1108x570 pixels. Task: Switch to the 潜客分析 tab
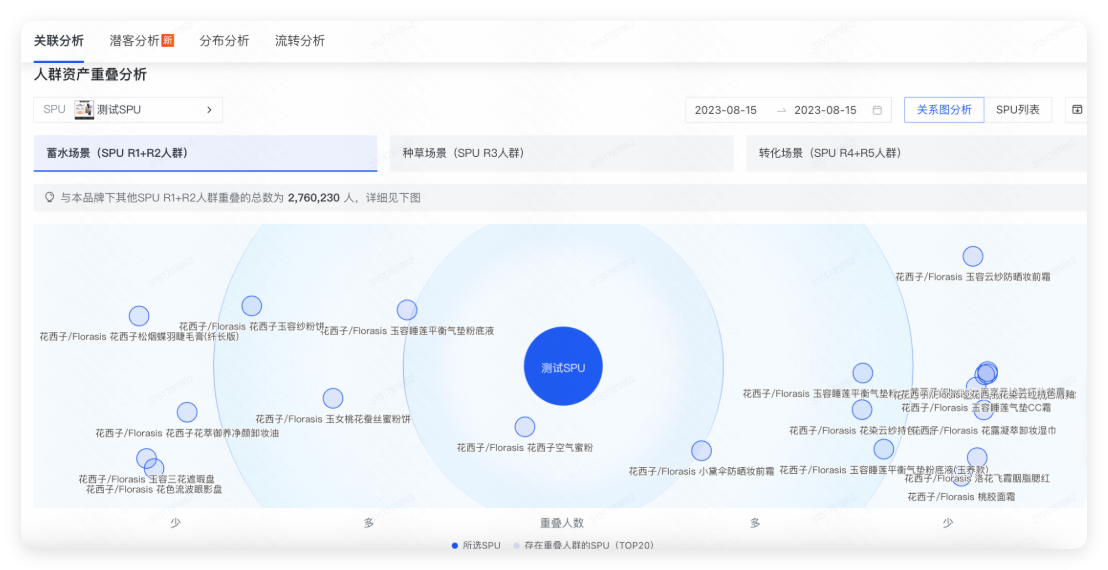134,41
